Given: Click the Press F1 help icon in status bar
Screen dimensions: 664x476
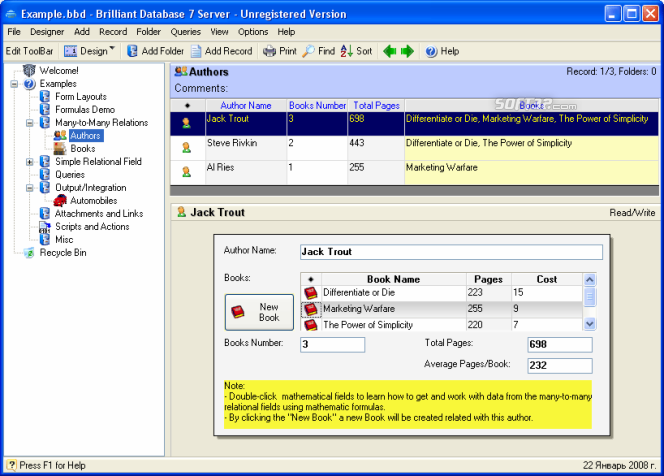Looking at the screenshot, I should 11,465.
